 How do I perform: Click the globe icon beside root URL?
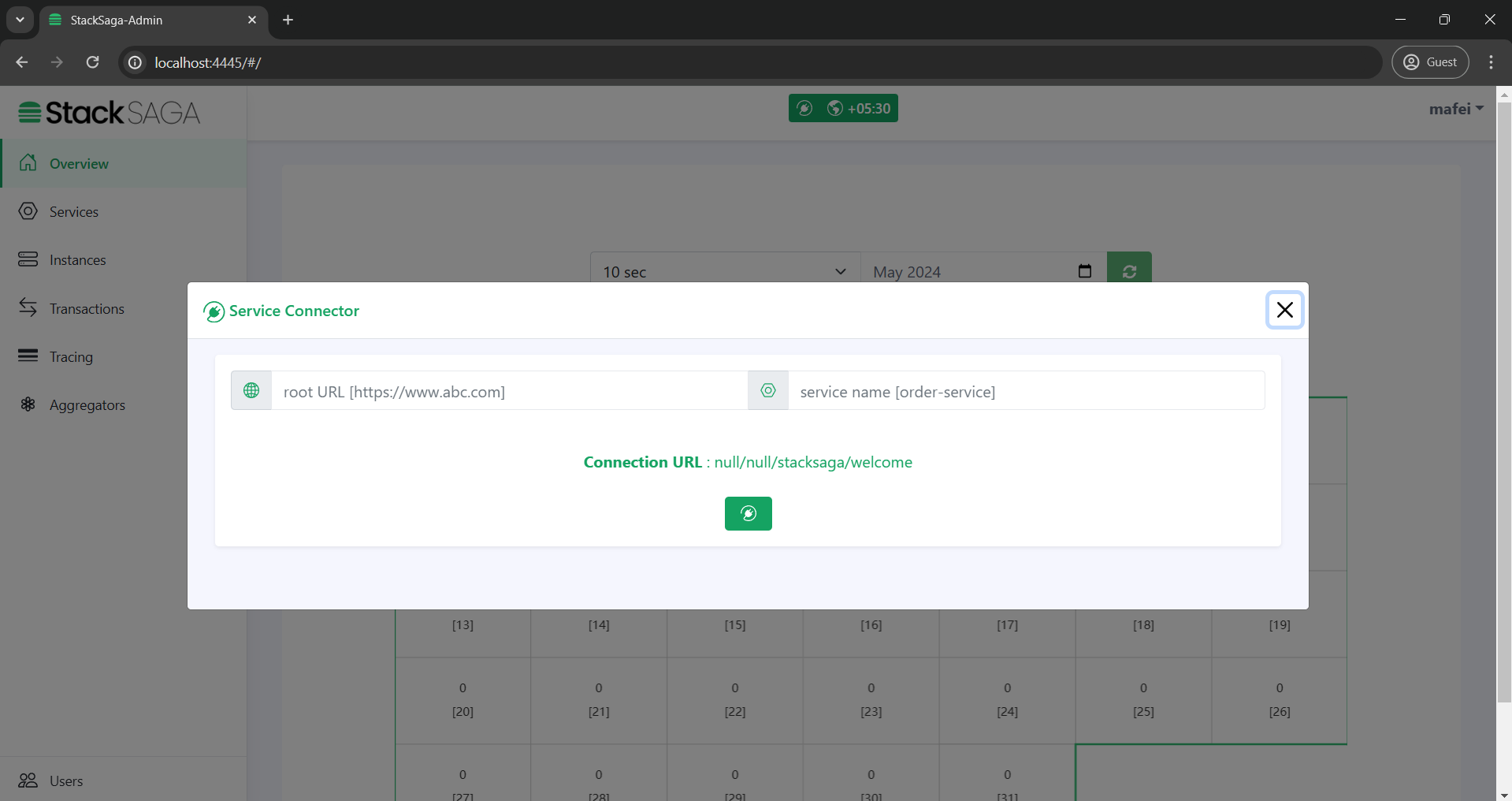(x=251, y=390)
